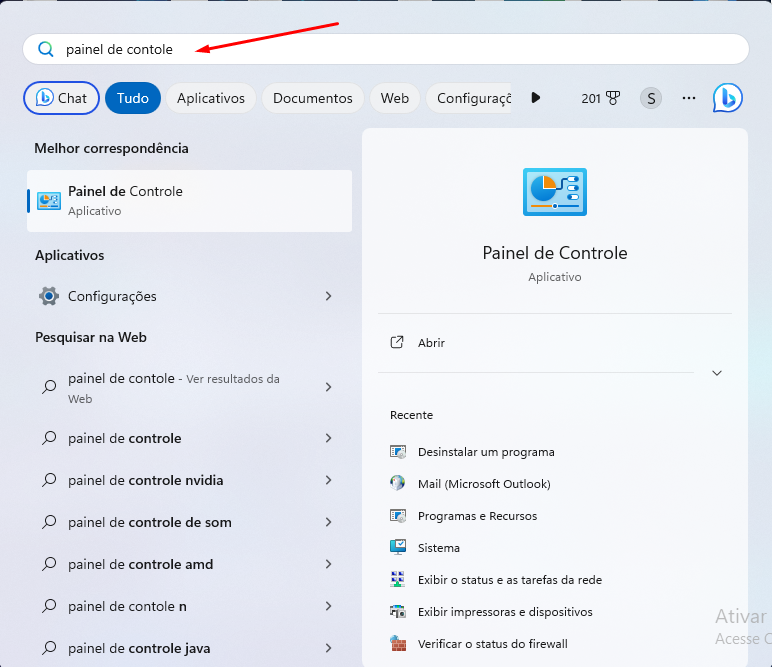Open the large Painel de Controle app icon
The width and height of the screenshot is (772, 667).
coord(554,192)
